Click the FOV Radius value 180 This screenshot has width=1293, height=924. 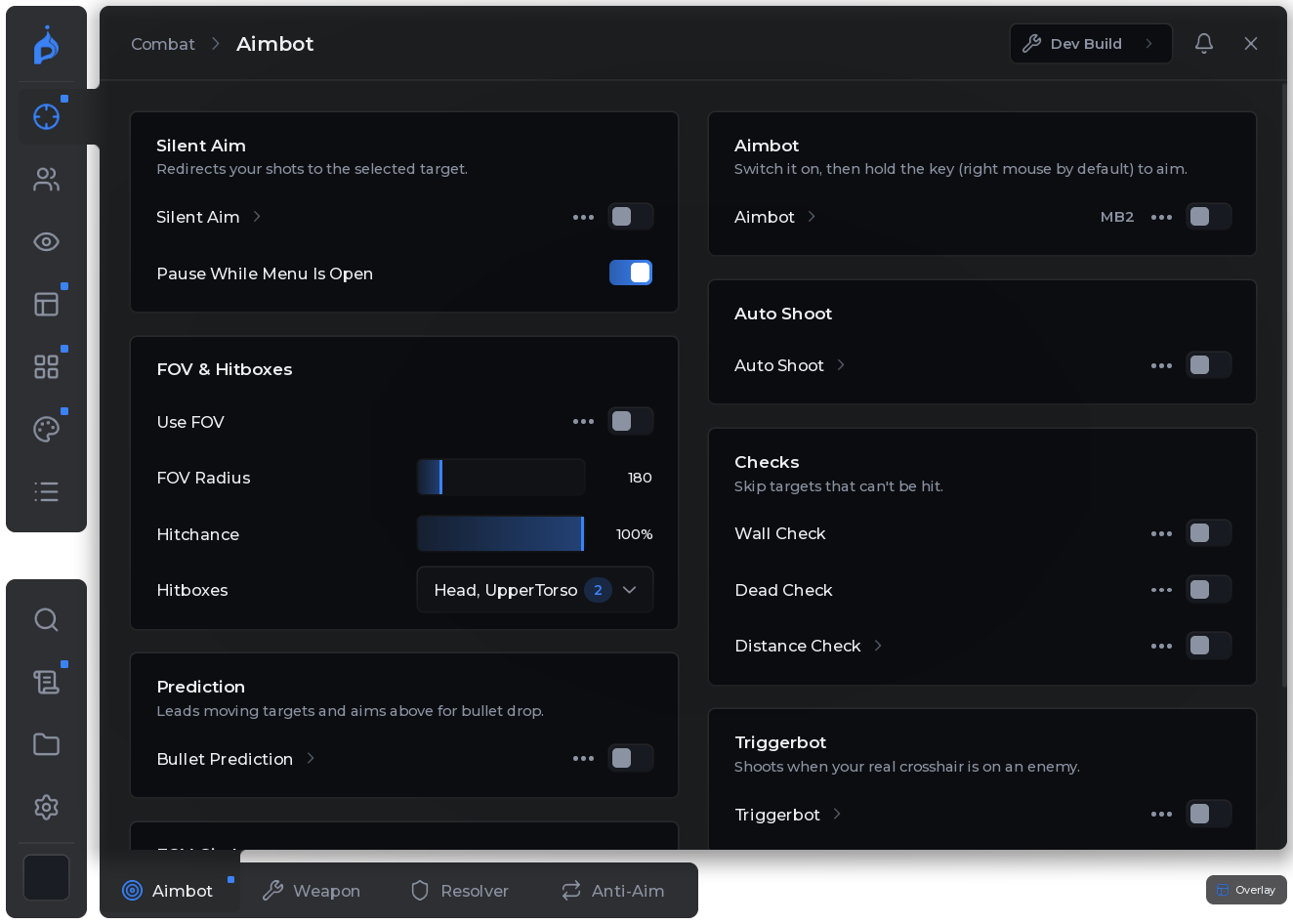pyautogui.click(x=640, y=478)
